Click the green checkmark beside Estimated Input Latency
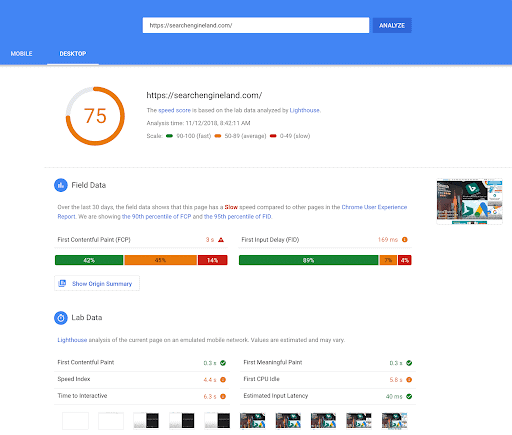The height and width of the screenshot is (435, 512). click(409, 396)
